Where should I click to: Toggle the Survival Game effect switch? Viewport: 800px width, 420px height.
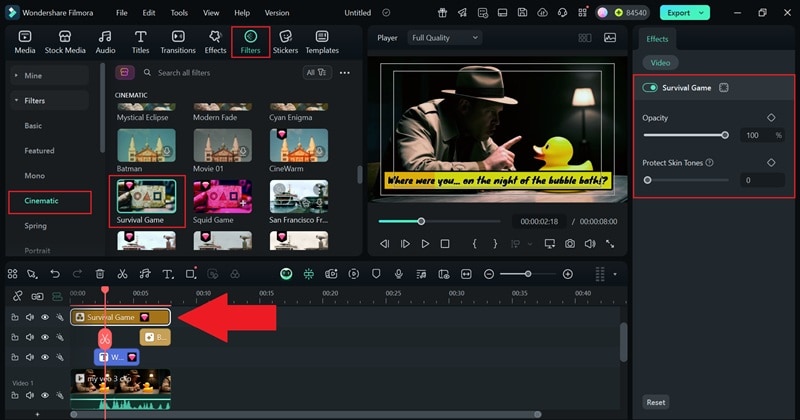click(650, 88)
